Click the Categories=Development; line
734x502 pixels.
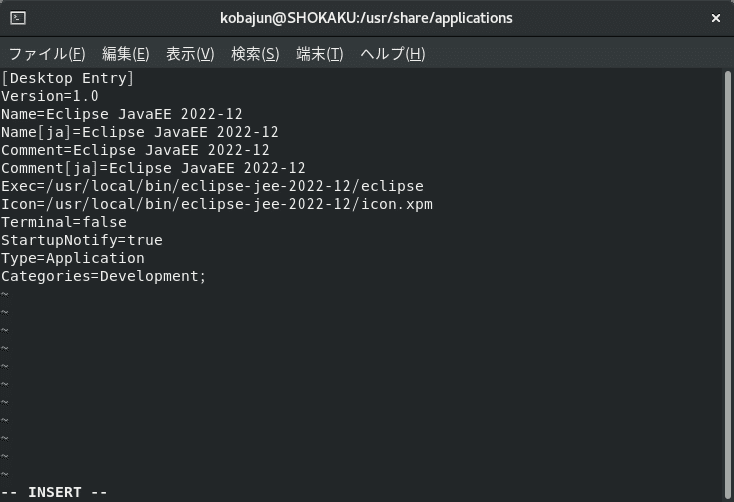click(103, 276)
